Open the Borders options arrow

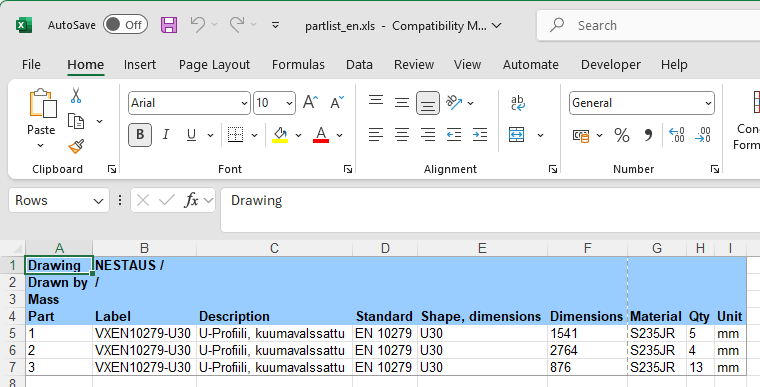tap(254, 135)
